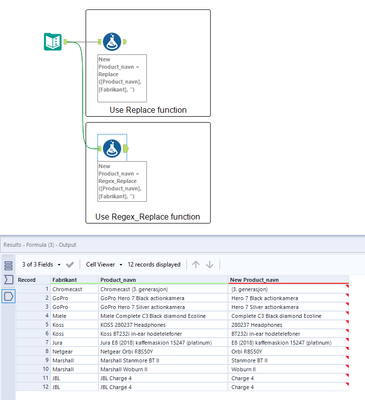Click the 'Results - Formula (3) - Output' title
Image resolution: width=365 pixels, height=400 pixels.
click(40, 245)
